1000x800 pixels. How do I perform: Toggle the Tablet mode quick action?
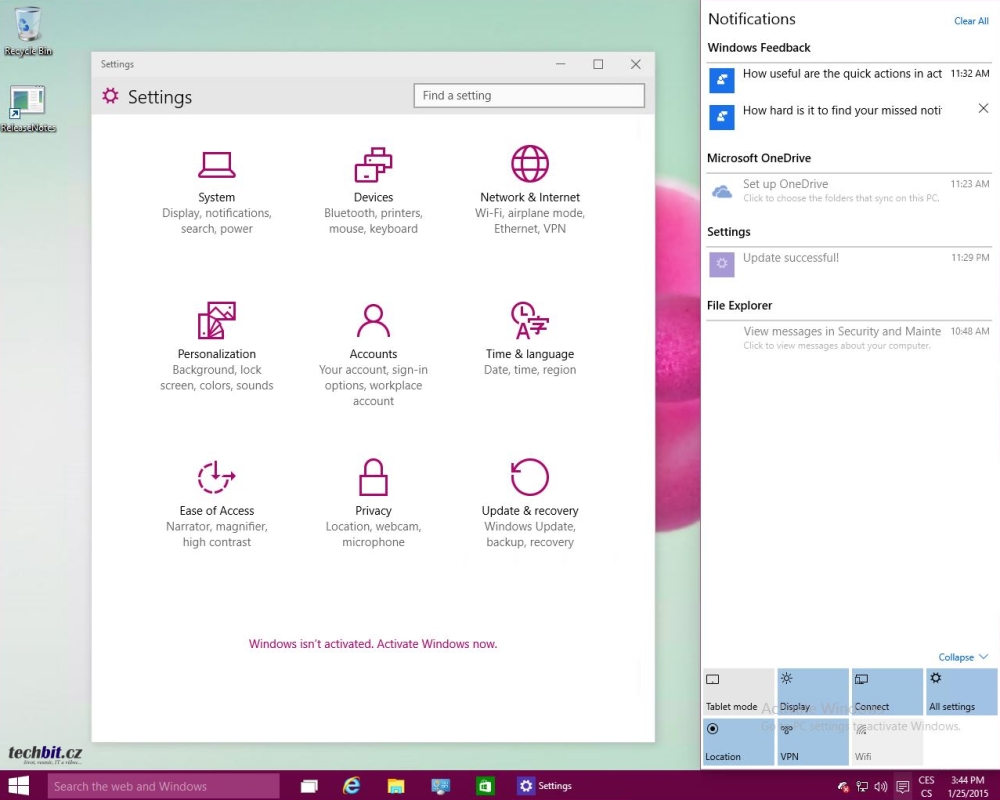738,692
